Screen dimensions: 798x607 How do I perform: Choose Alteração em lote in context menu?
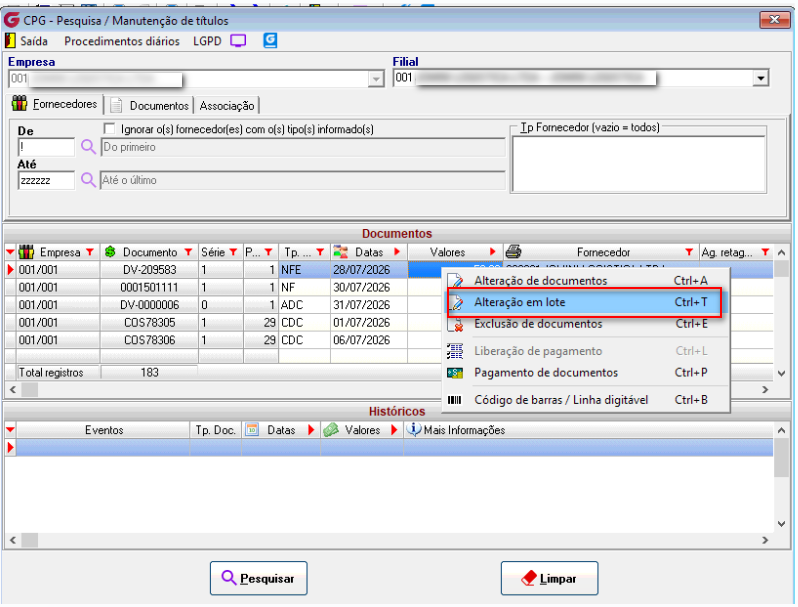(x=585, y=302)
